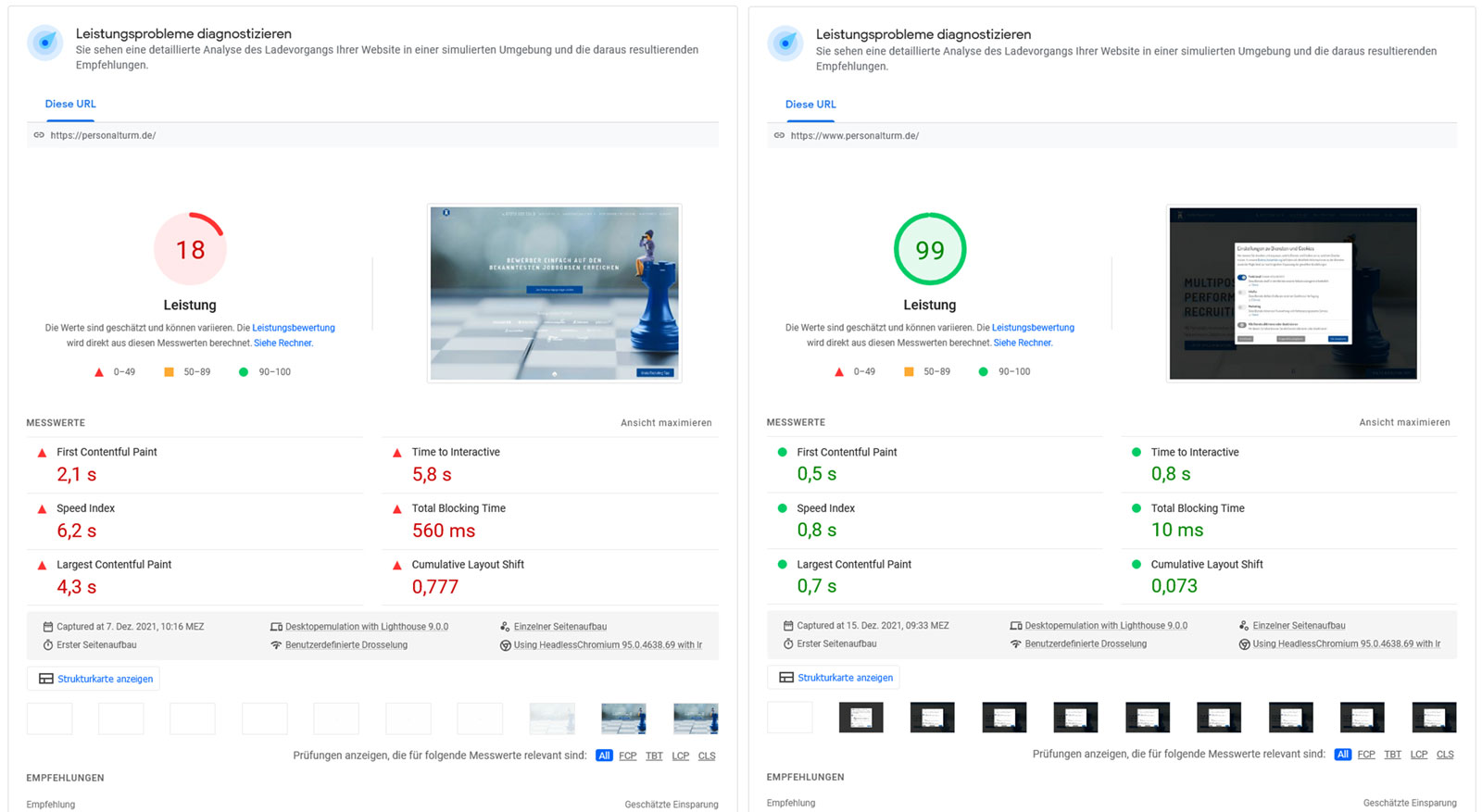Open the left panel Diese URL tab
This screenshot has height=812, width=1482.
(x=70, y=104)
